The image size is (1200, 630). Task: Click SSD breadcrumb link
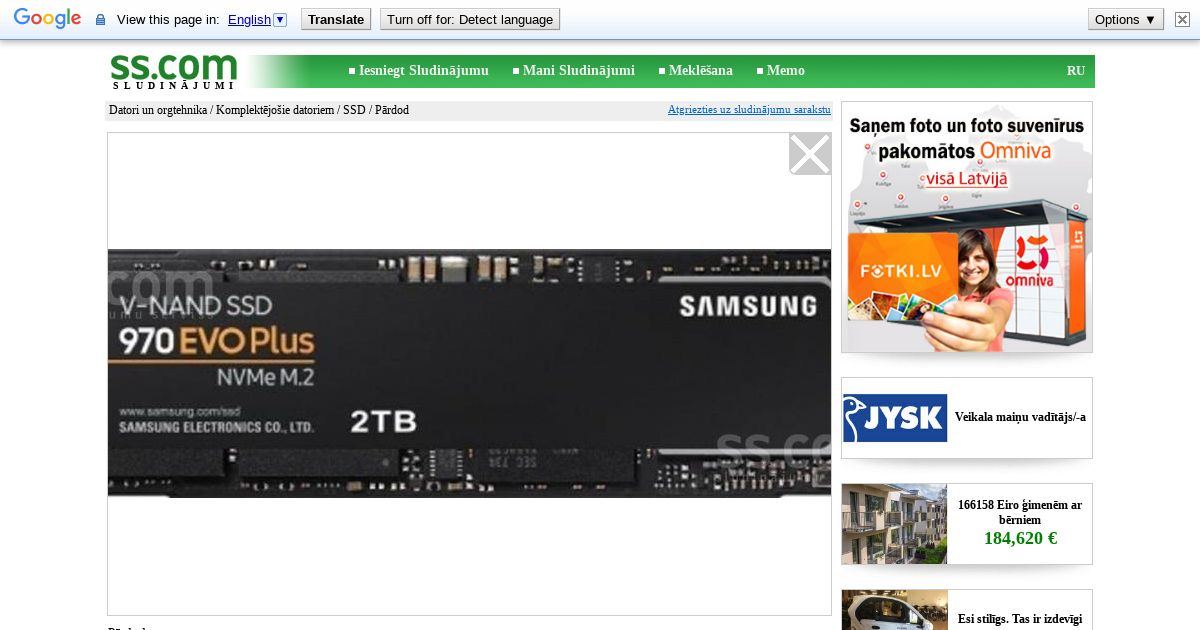pyautogui.click(x=354, y=110)
